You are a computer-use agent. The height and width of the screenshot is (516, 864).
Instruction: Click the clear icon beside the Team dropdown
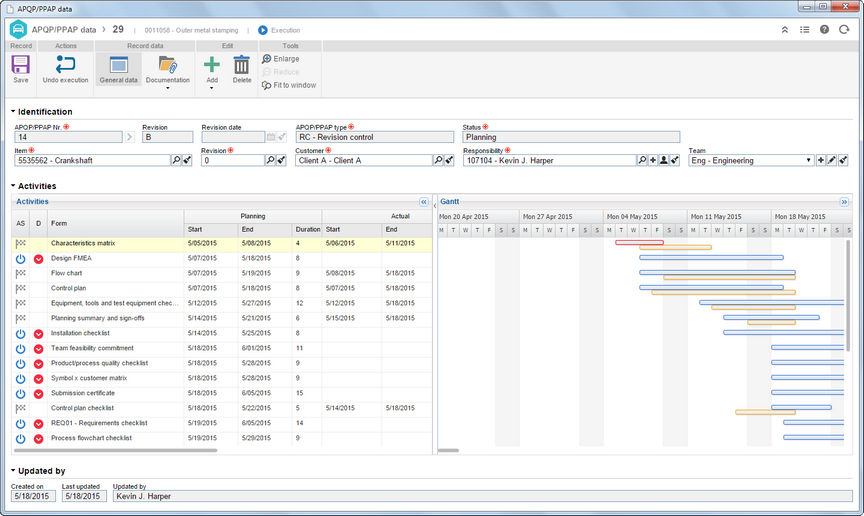(x=843, y=160)
